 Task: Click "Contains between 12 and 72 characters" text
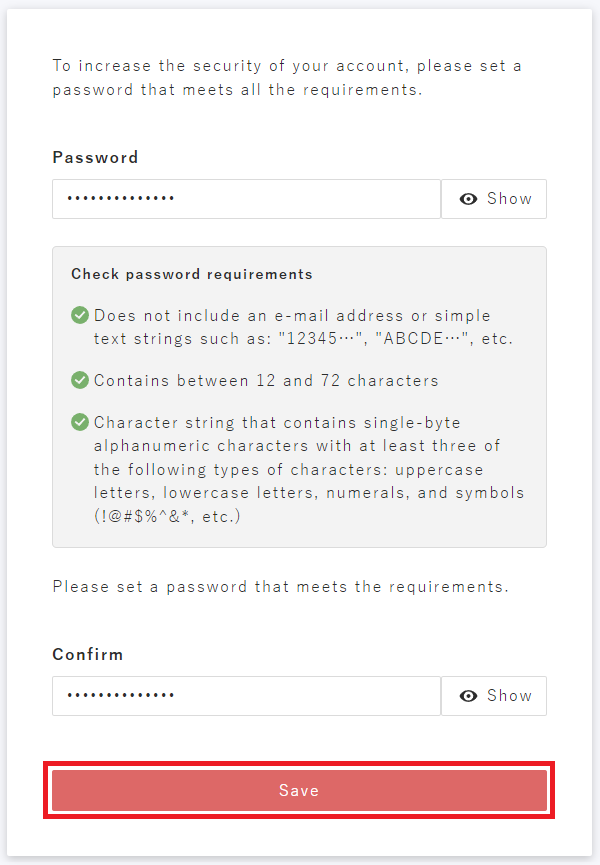tap(266, 380)
